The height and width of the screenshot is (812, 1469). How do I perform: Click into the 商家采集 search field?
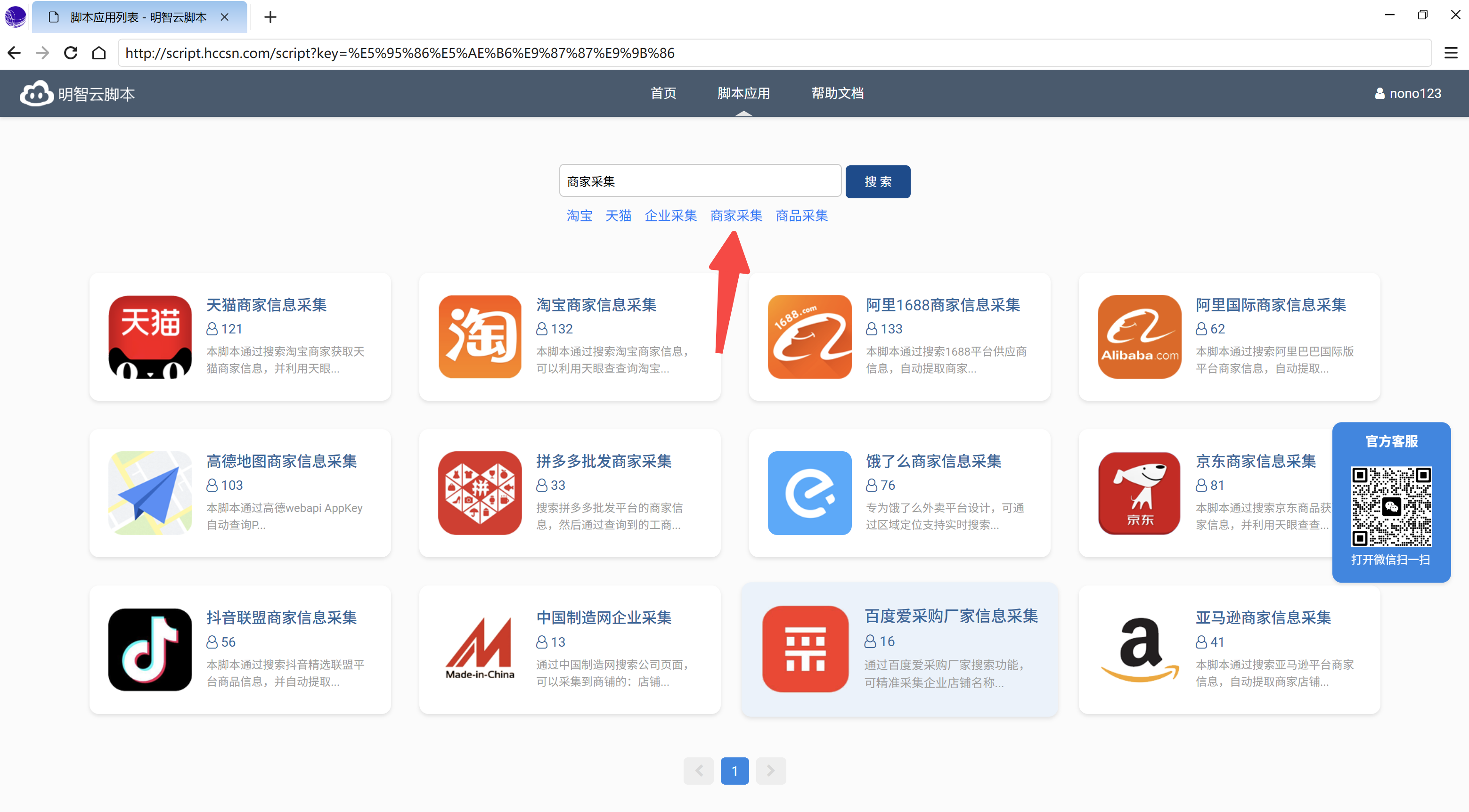(700, 181)
